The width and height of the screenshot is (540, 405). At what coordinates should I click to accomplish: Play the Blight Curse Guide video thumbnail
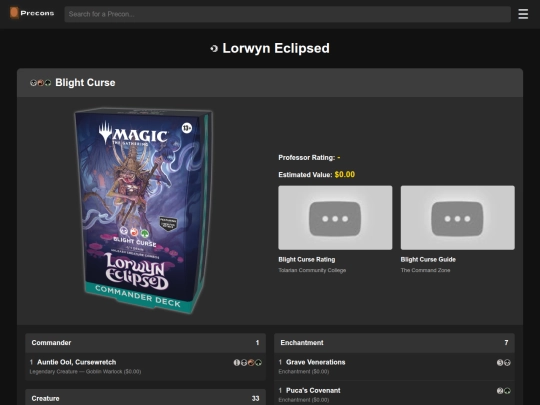(x=458, y=218)
